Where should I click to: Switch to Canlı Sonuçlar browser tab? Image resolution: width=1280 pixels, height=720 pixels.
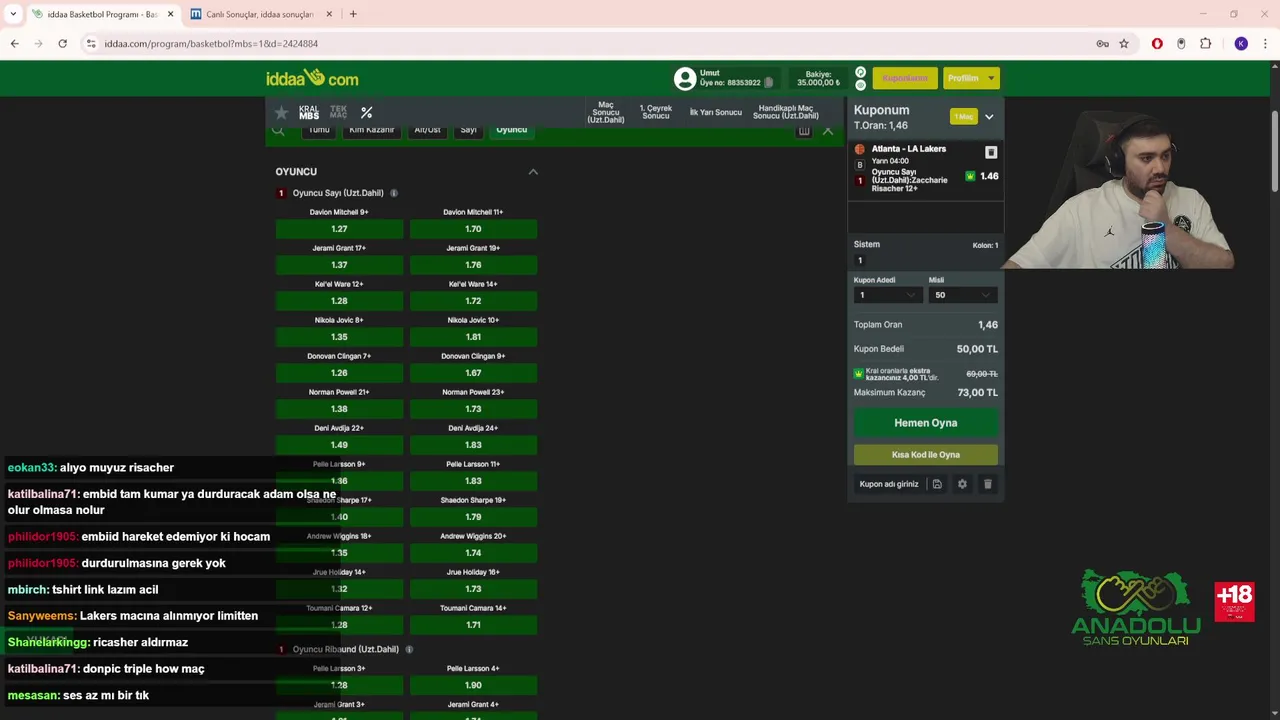[260, 14]
